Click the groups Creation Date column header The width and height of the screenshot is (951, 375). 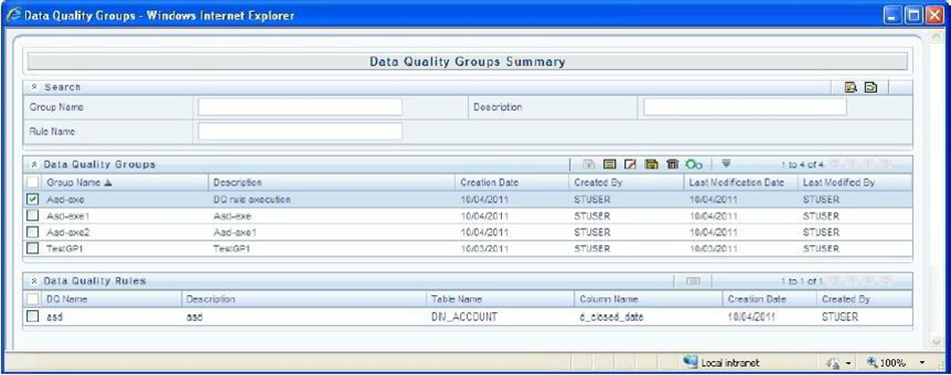click(489, 182)
